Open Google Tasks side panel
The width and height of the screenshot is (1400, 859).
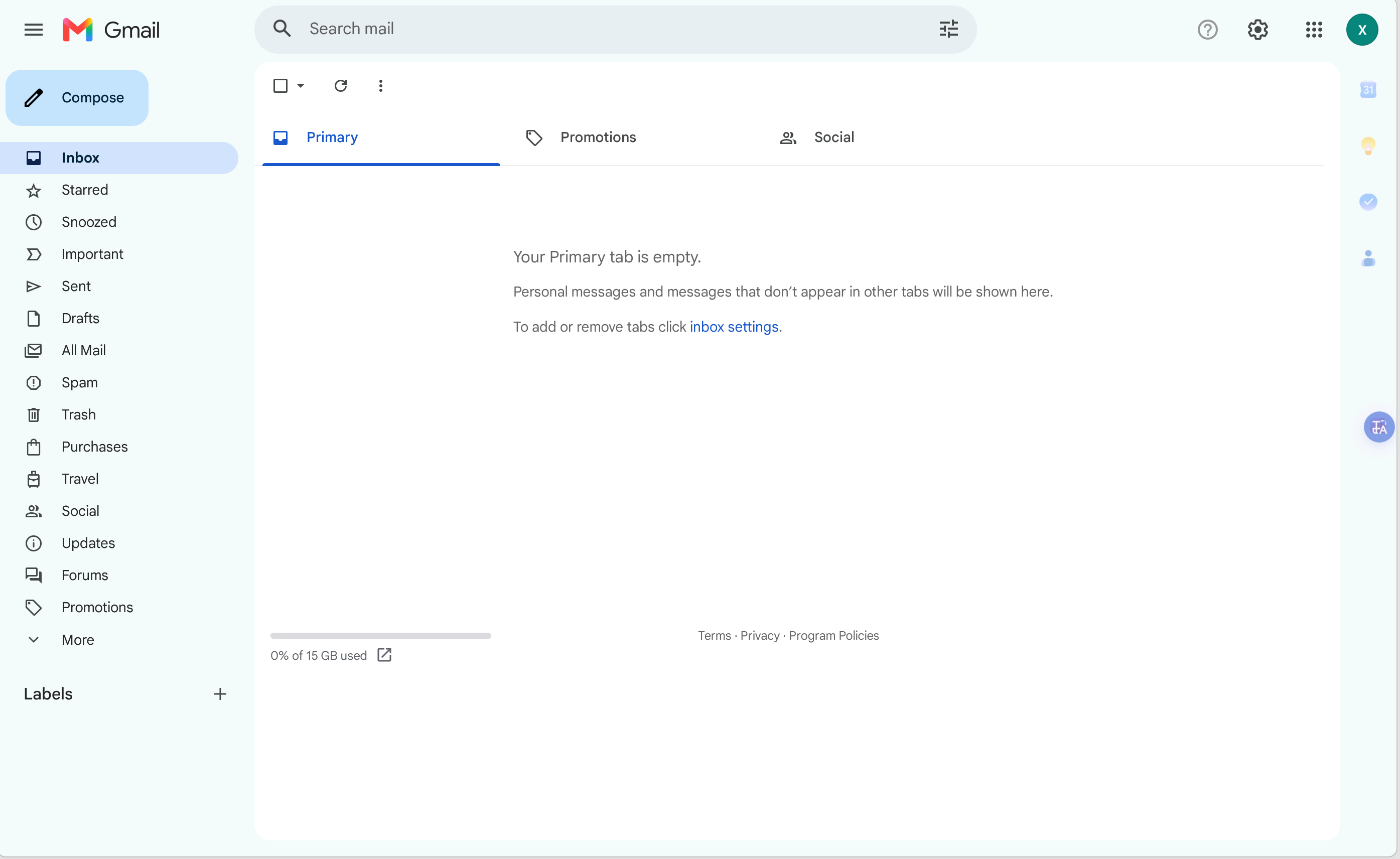[x=1368, y=201]
